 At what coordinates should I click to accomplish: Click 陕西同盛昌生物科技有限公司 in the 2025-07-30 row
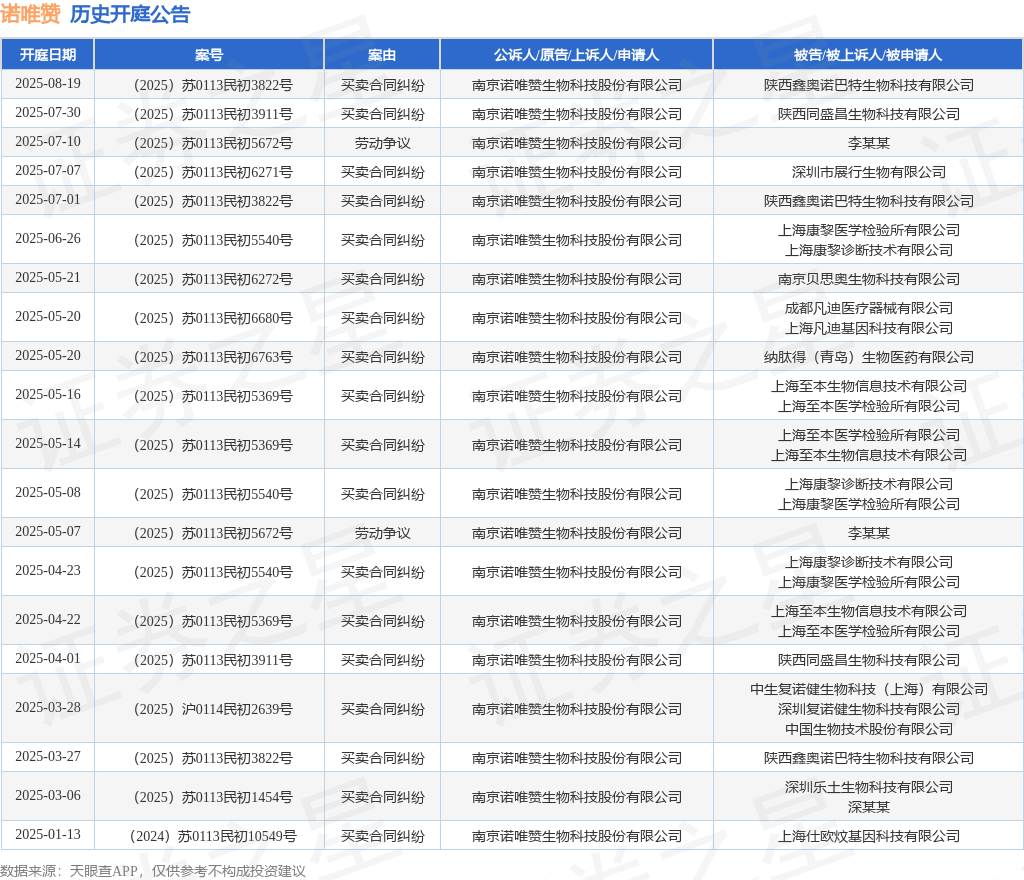[869, 114]
